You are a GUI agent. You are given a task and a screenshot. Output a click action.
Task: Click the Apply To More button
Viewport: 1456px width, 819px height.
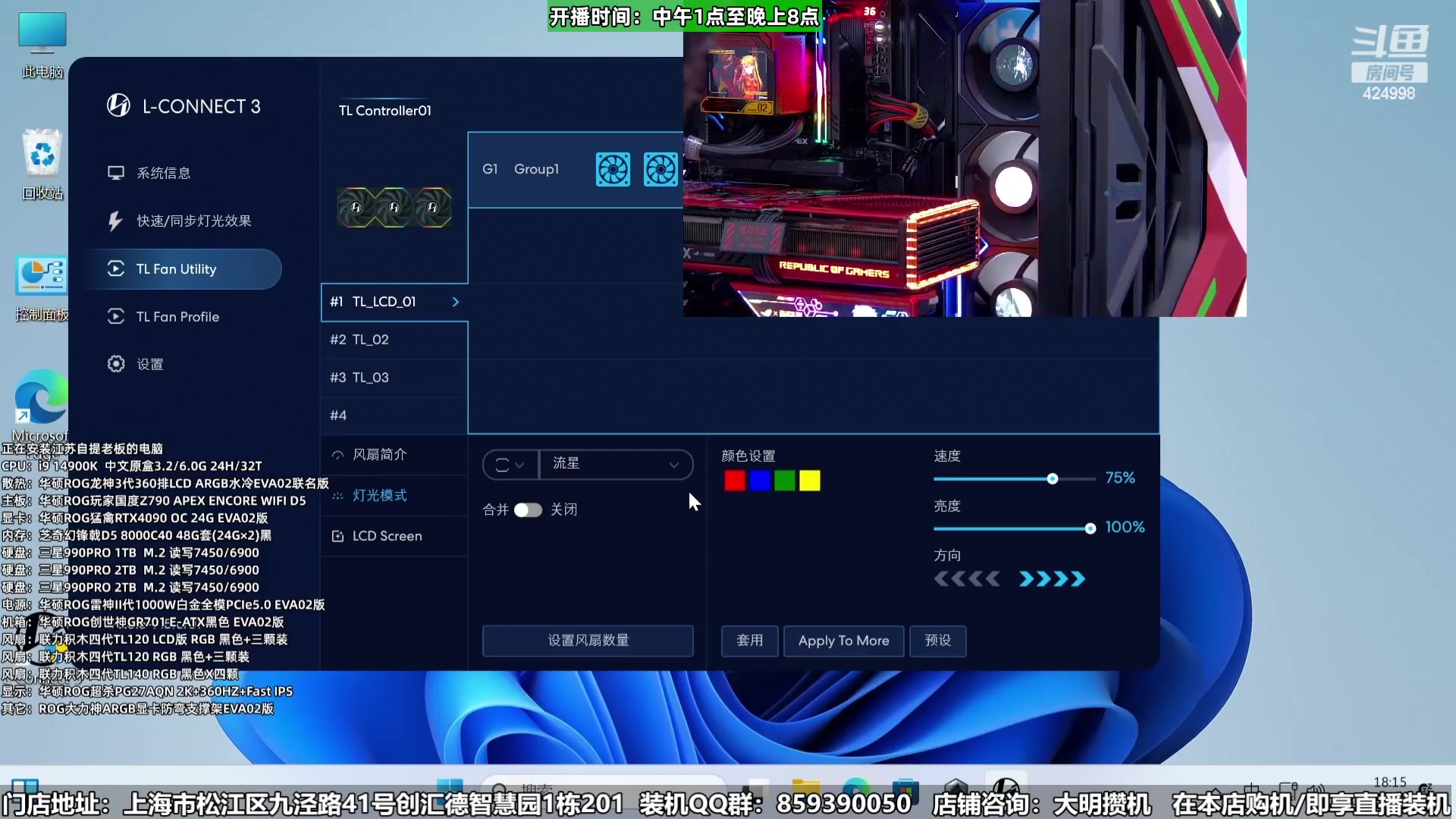pos(843,641)
